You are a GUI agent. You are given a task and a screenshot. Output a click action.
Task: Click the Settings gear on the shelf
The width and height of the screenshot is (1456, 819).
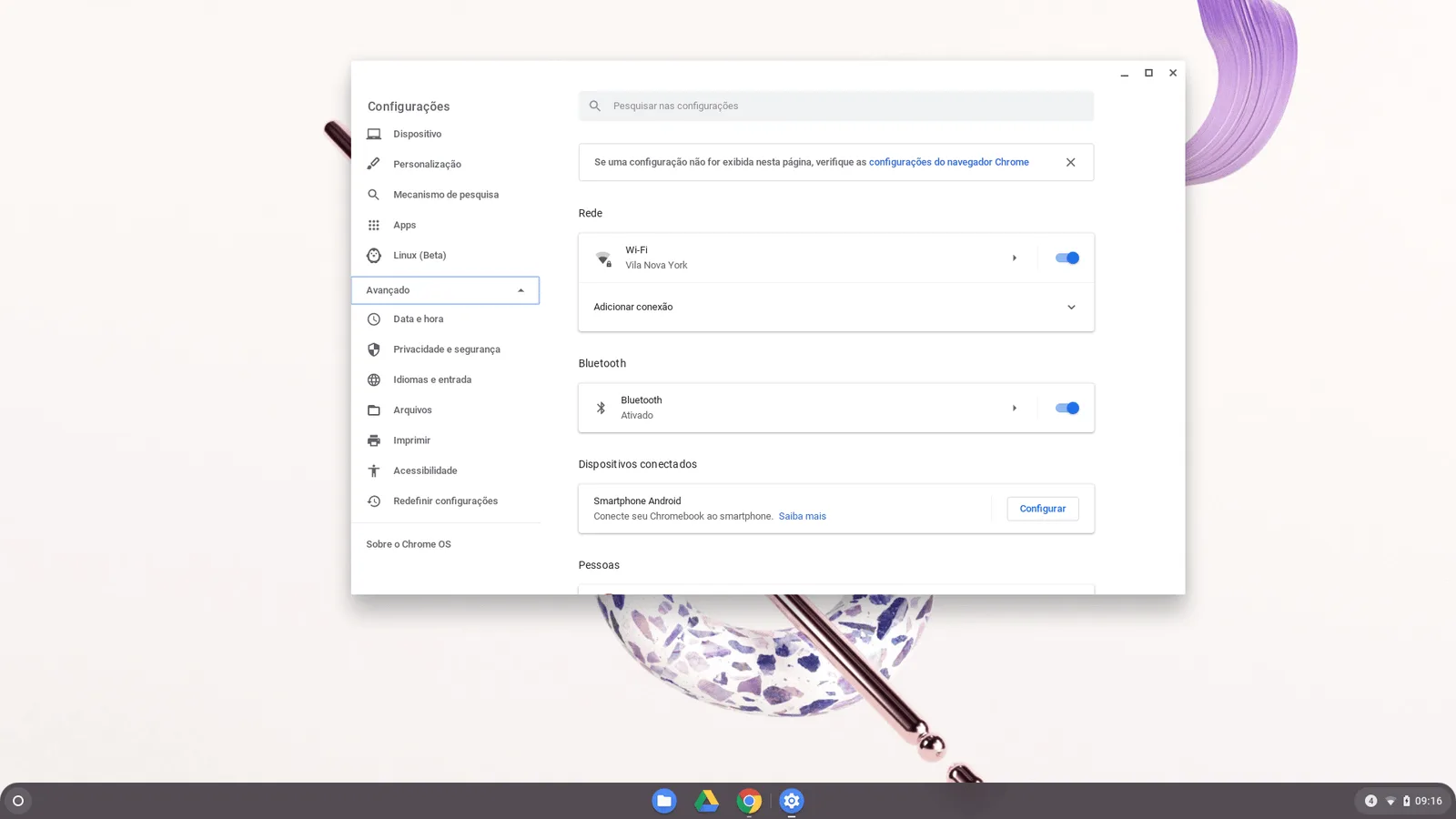point(792,801)
